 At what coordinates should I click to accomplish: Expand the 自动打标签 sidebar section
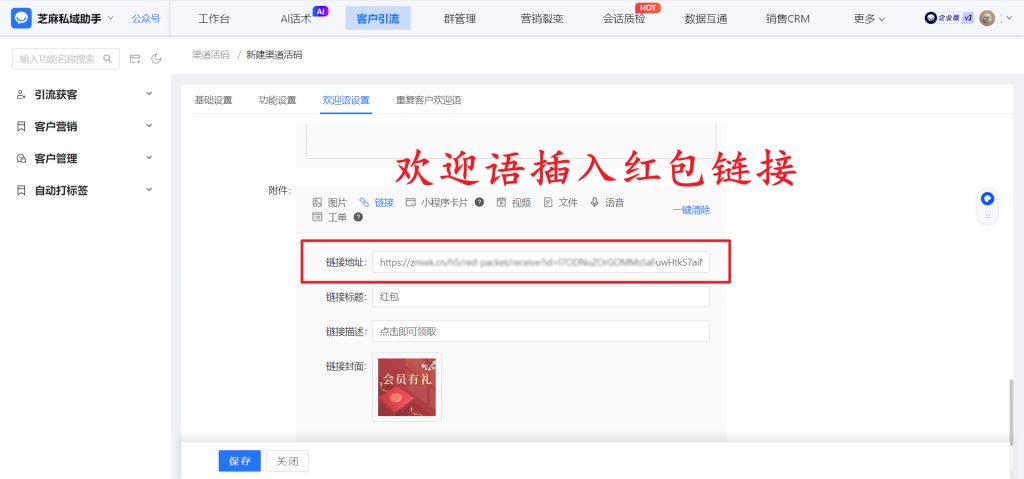[85, 190]
